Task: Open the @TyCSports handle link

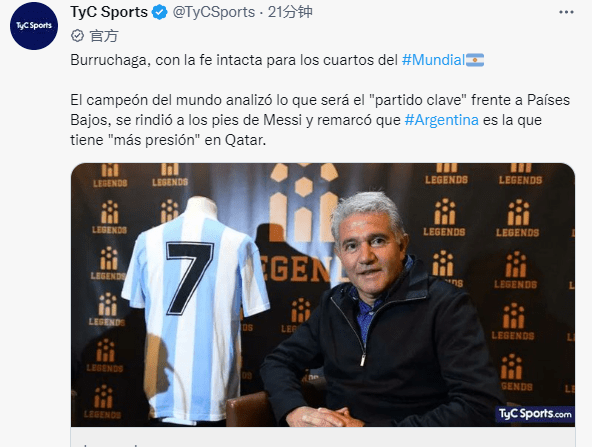Action: [x=214, y=12]
